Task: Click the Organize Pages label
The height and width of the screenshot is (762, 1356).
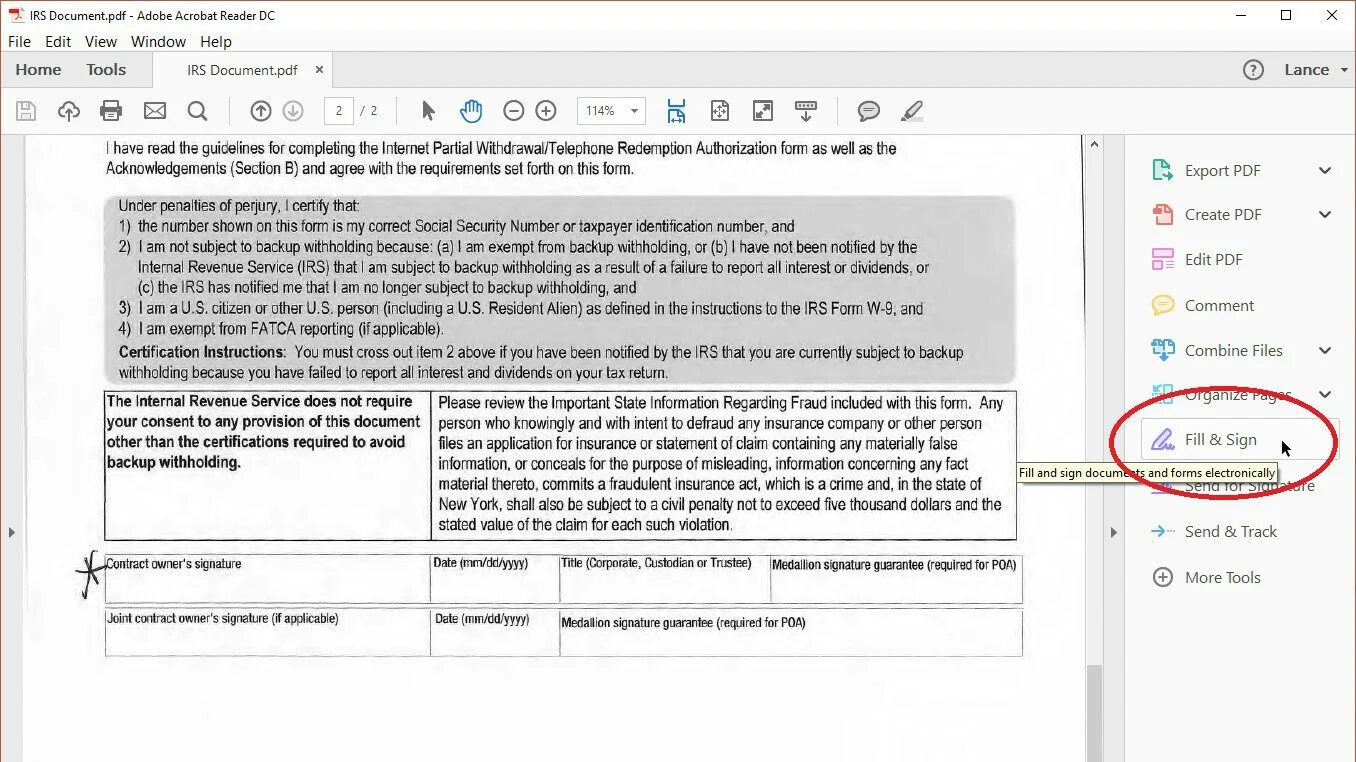Action: (x=1238, y=395)
